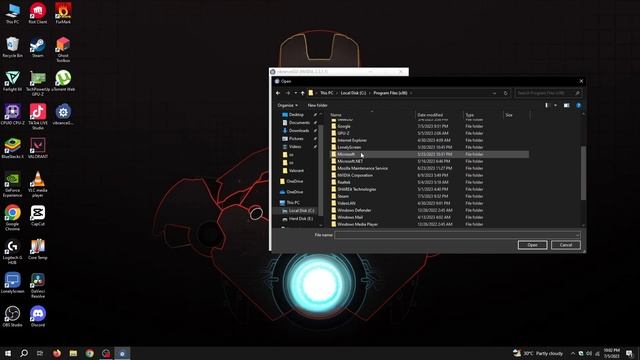Launch DaVinci Resolve from the desktop
Screen dimensions: 640x360
[38, 286]
